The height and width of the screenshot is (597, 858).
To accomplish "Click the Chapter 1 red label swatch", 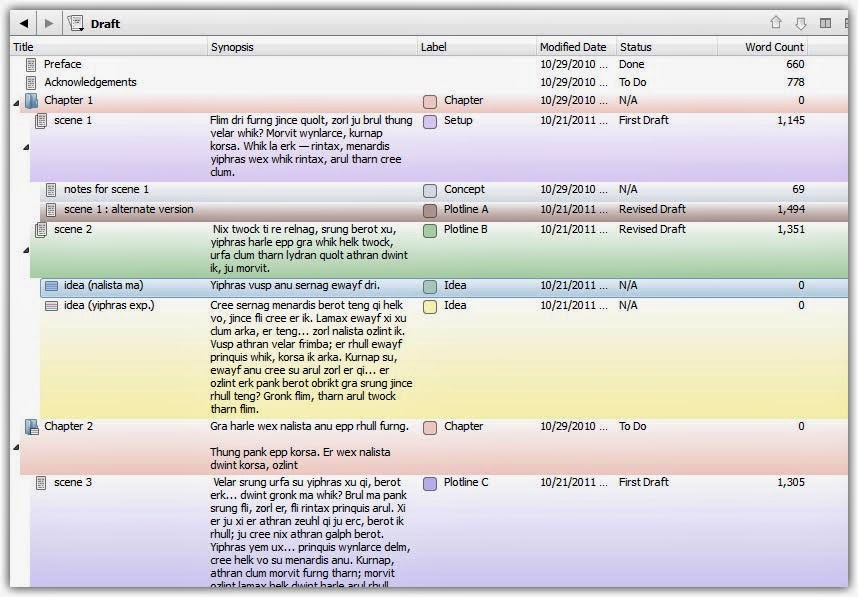I will click(x=430, y=101).
